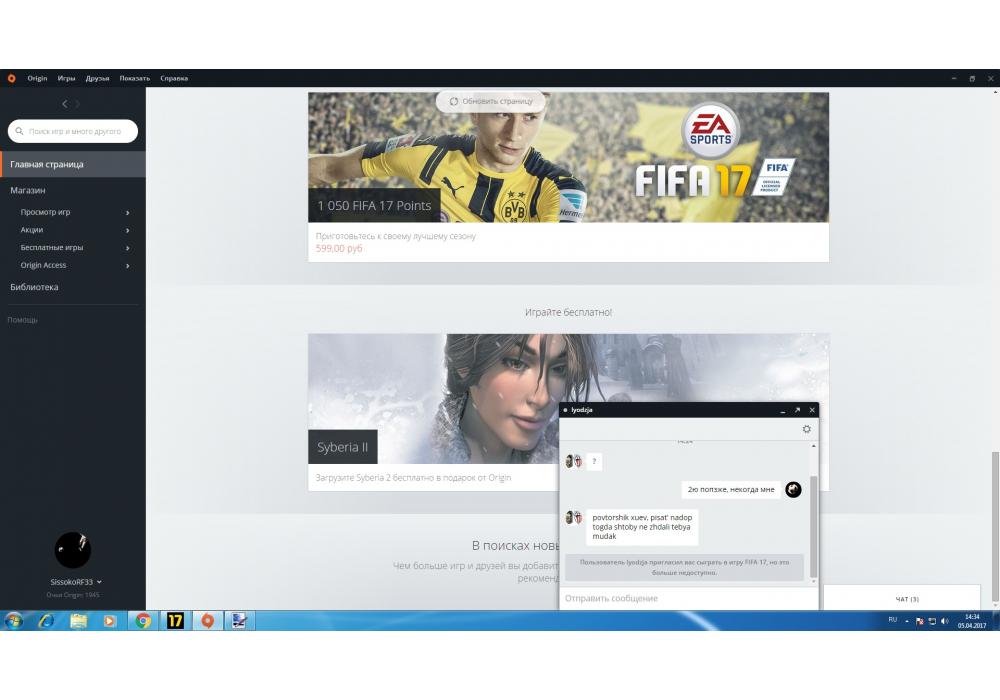Click the "1 050 FIFA 17 Points" label
This screenshot has height=700, width=1000.
click(x=374, y=205)
